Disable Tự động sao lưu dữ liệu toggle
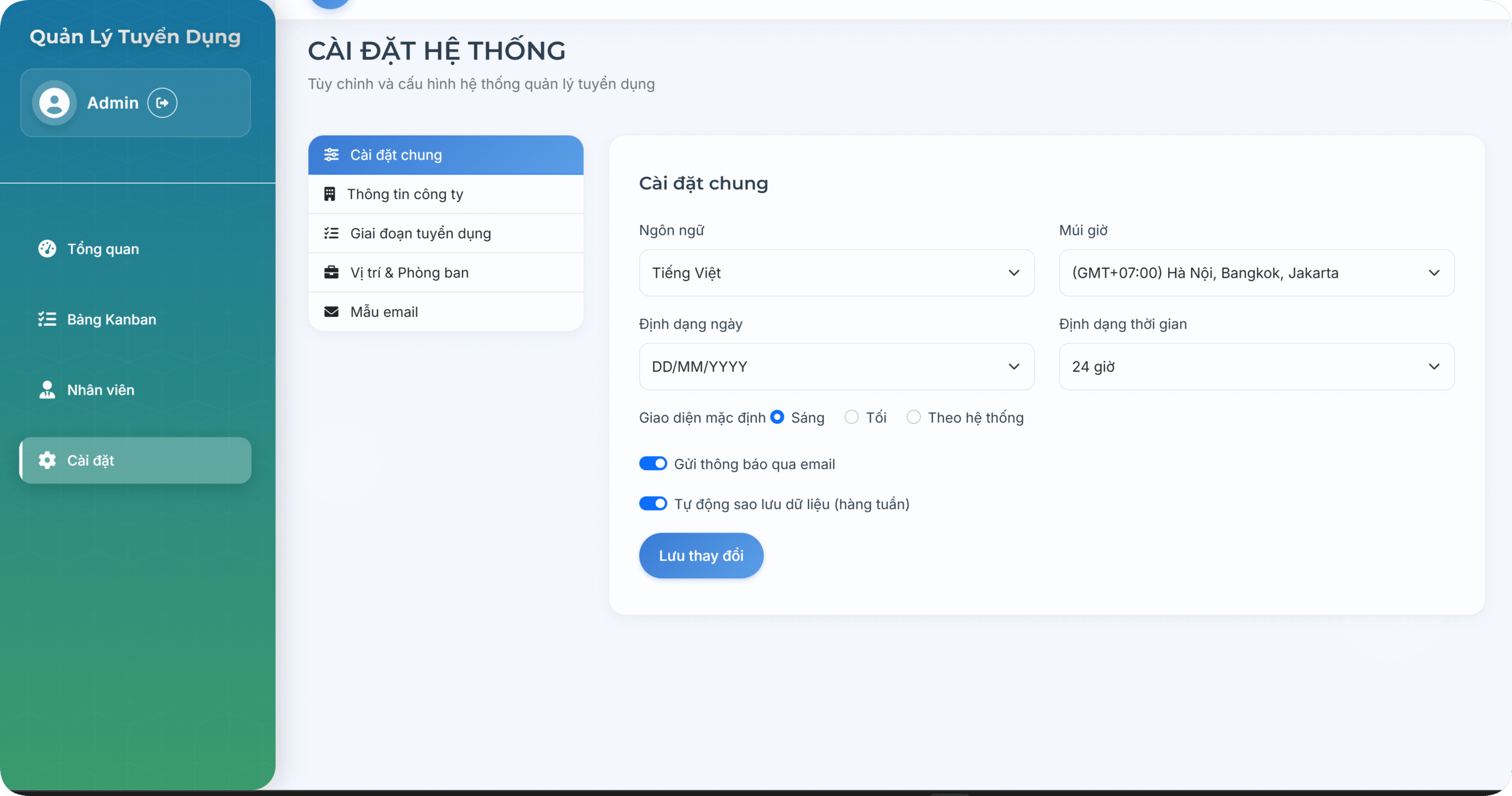 (653, 503)
